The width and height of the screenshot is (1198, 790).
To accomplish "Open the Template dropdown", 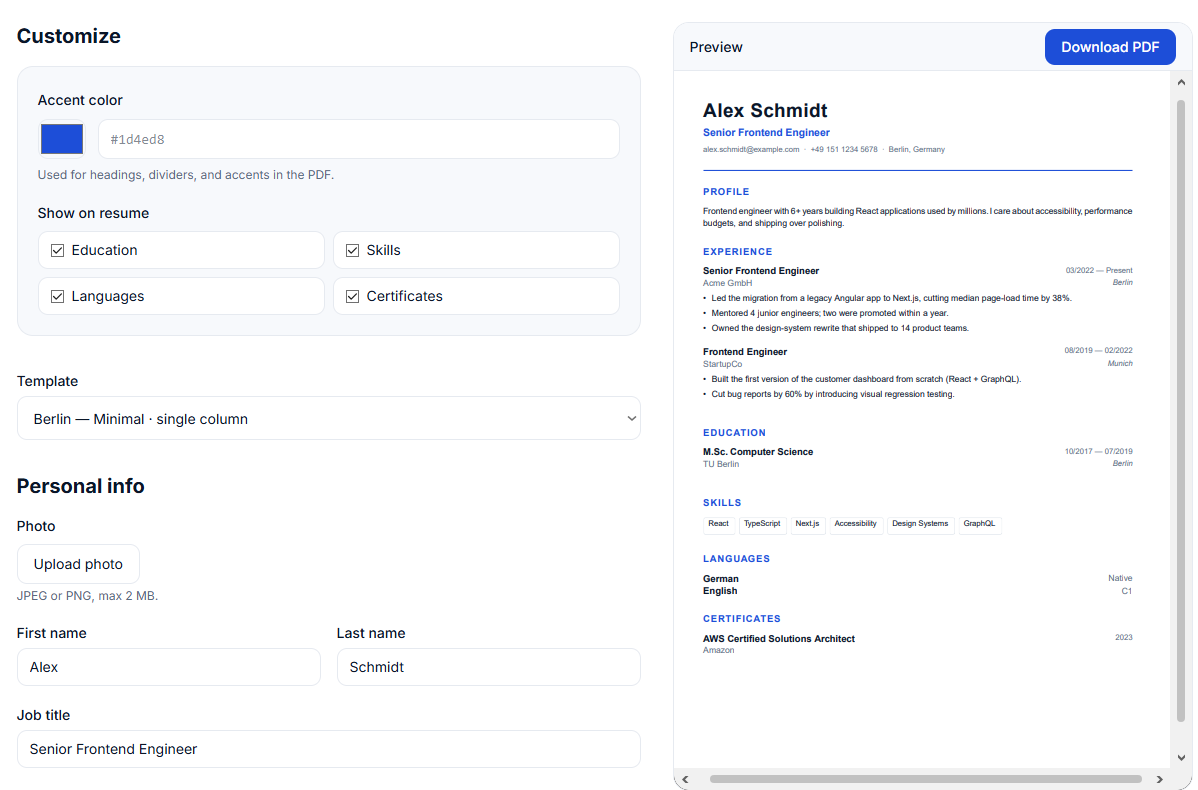I will [x=329, y=418].
